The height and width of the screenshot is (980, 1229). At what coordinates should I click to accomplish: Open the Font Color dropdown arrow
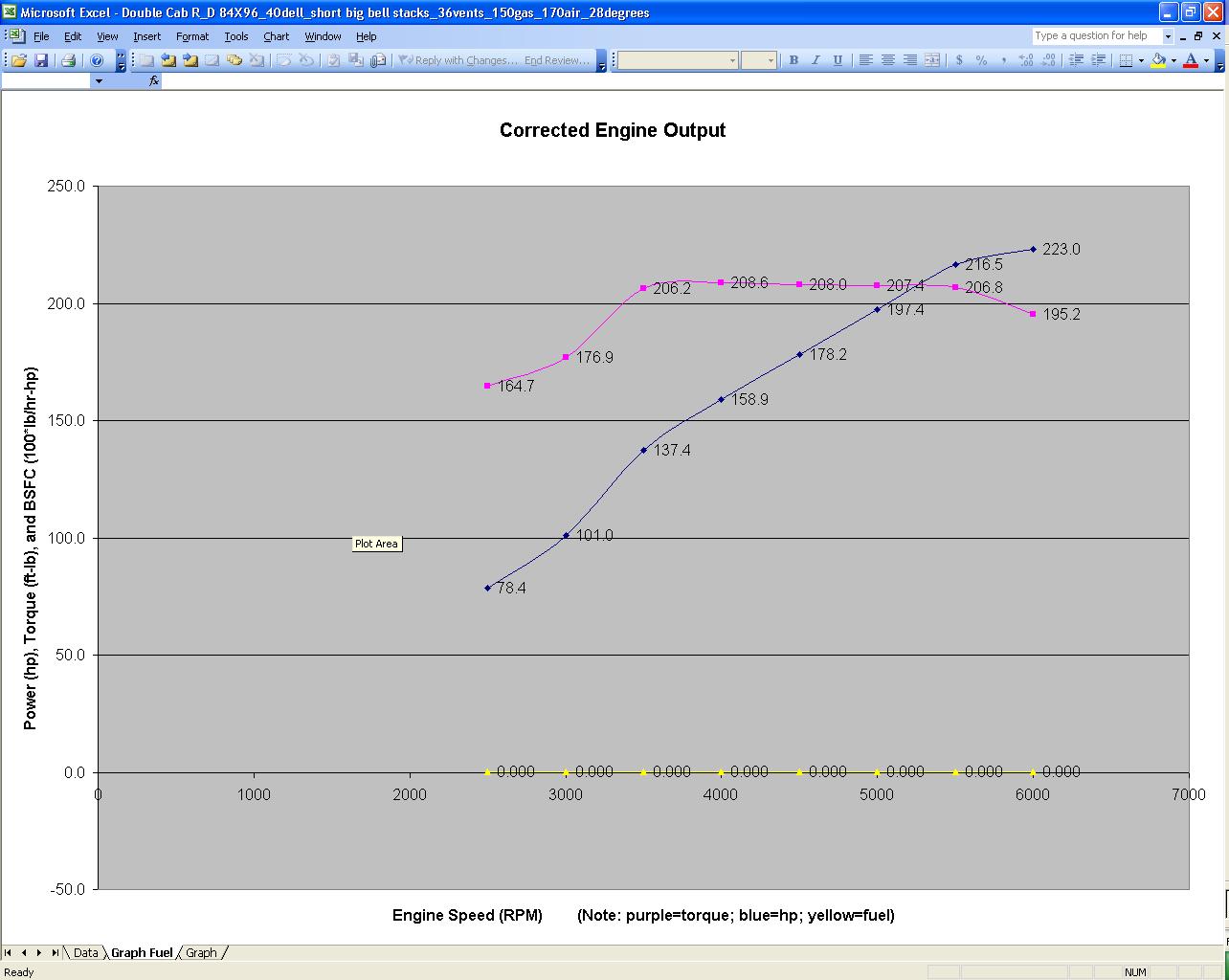1206,60
